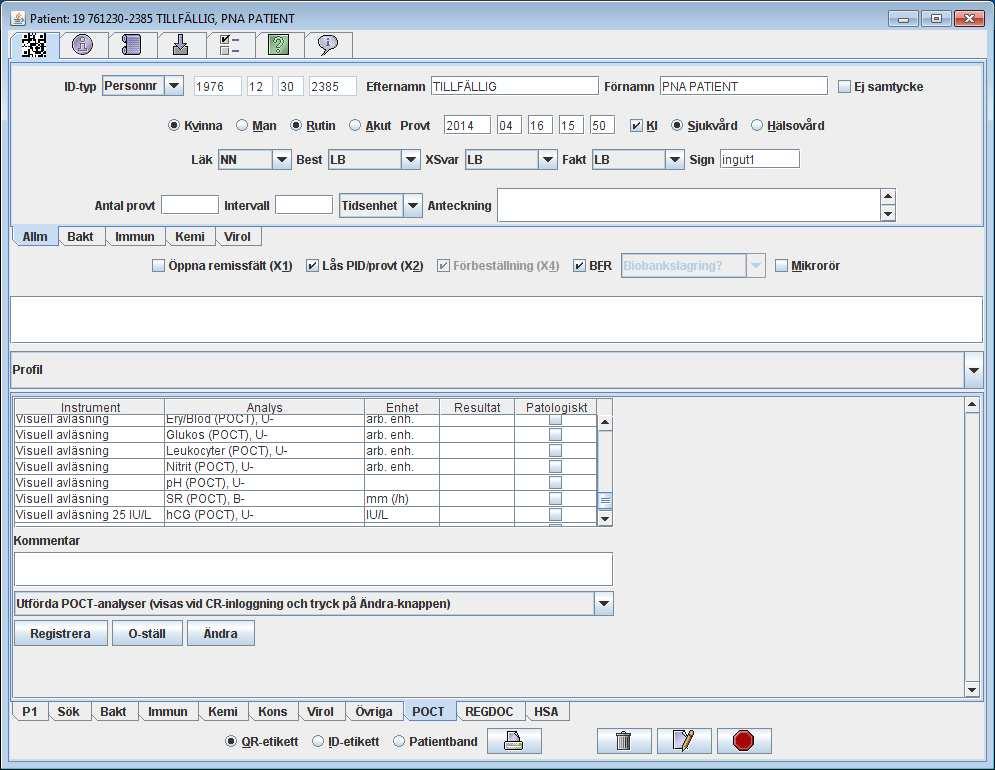
Task: Click the Registrera button
Action: 60,634
